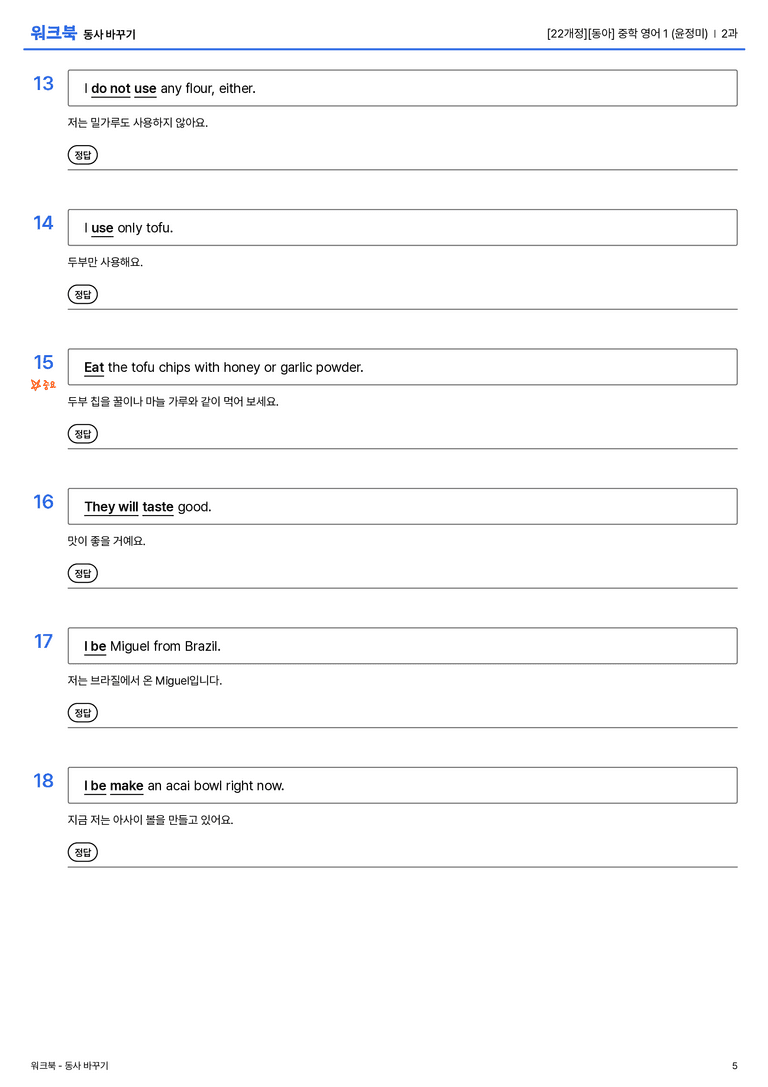768x1087 pixels.
Task: Click the orange 중요 star mark
Action: (x=43, y=385)
